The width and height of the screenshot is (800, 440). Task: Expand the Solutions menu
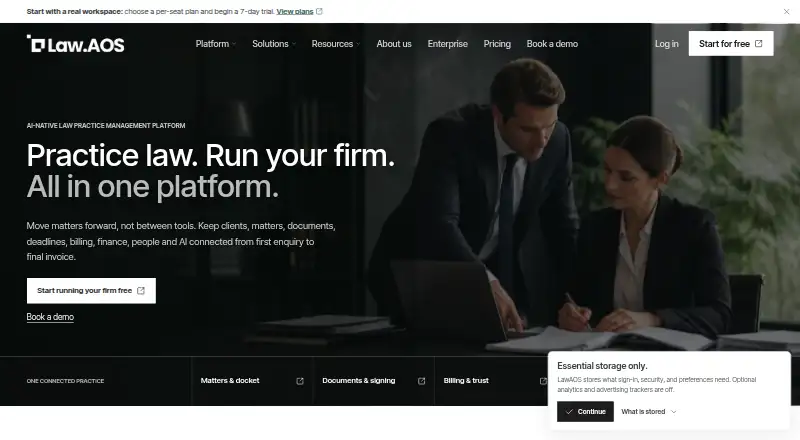[274, 44]
